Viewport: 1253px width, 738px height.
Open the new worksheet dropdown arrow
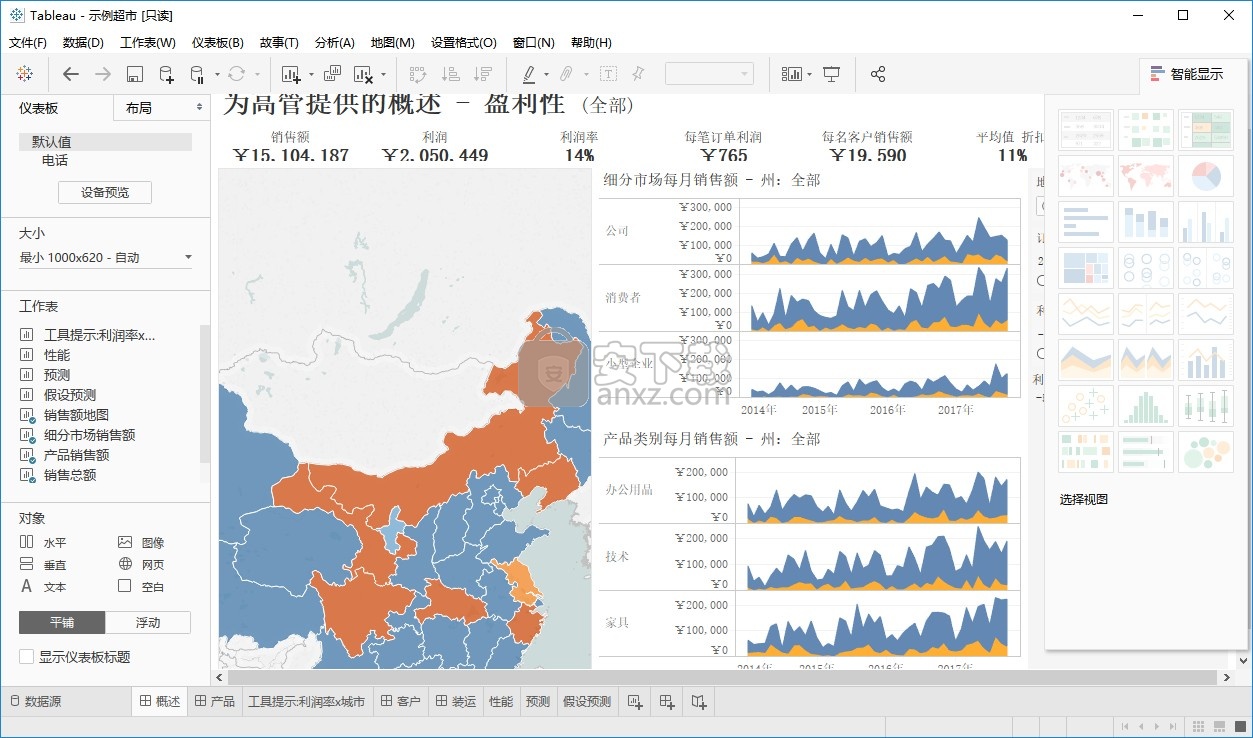310,74
